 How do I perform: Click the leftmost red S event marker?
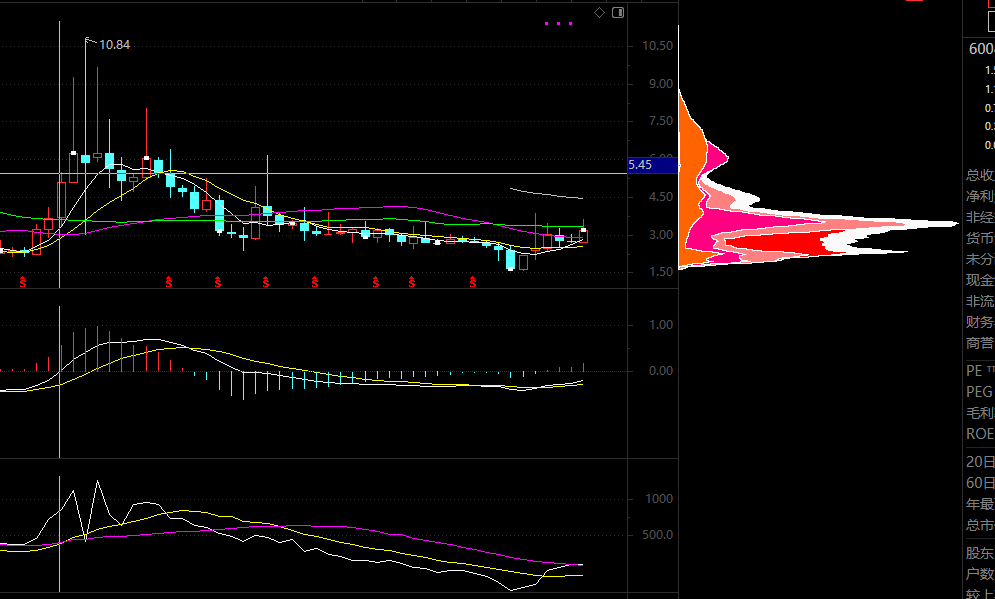(x=23, y=282)
